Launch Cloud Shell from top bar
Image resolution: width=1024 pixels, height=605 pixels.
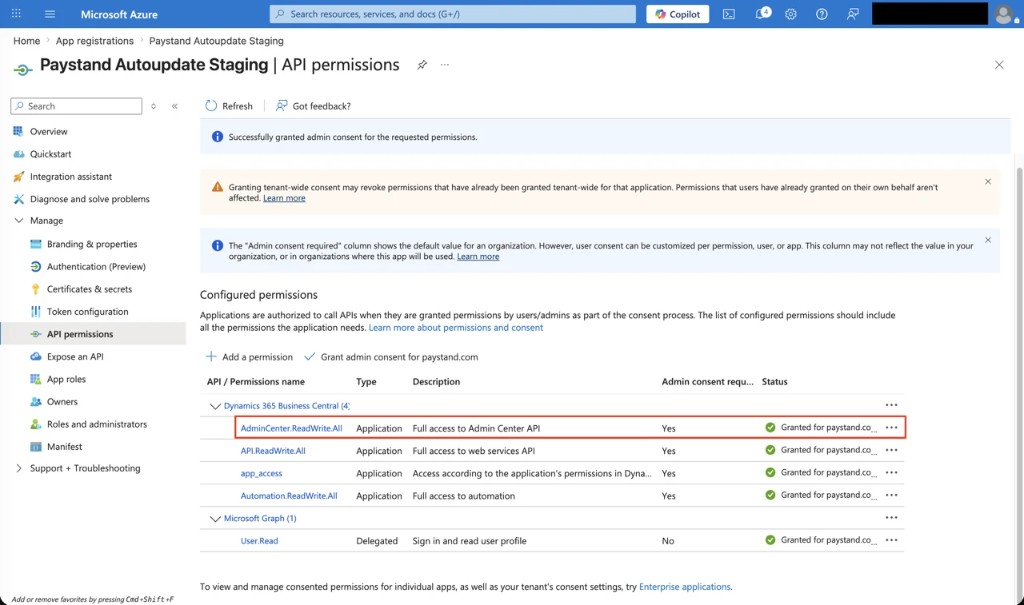point(729,14)
